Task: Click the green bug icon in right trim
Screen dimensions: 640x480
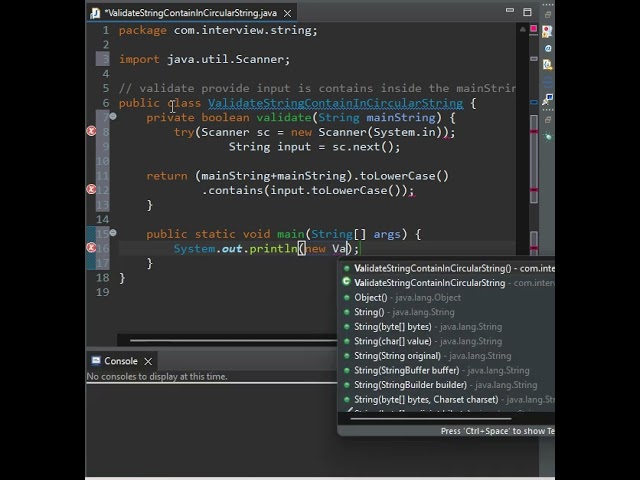Action: [548, 136]
